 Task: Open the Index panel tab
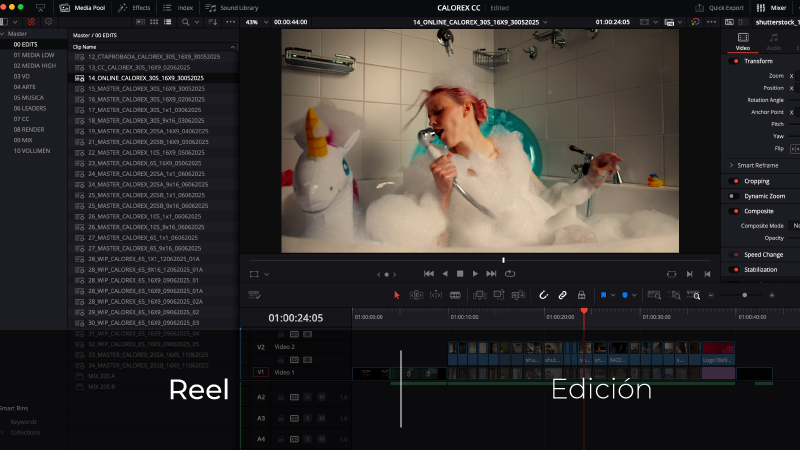click(178, 8)
